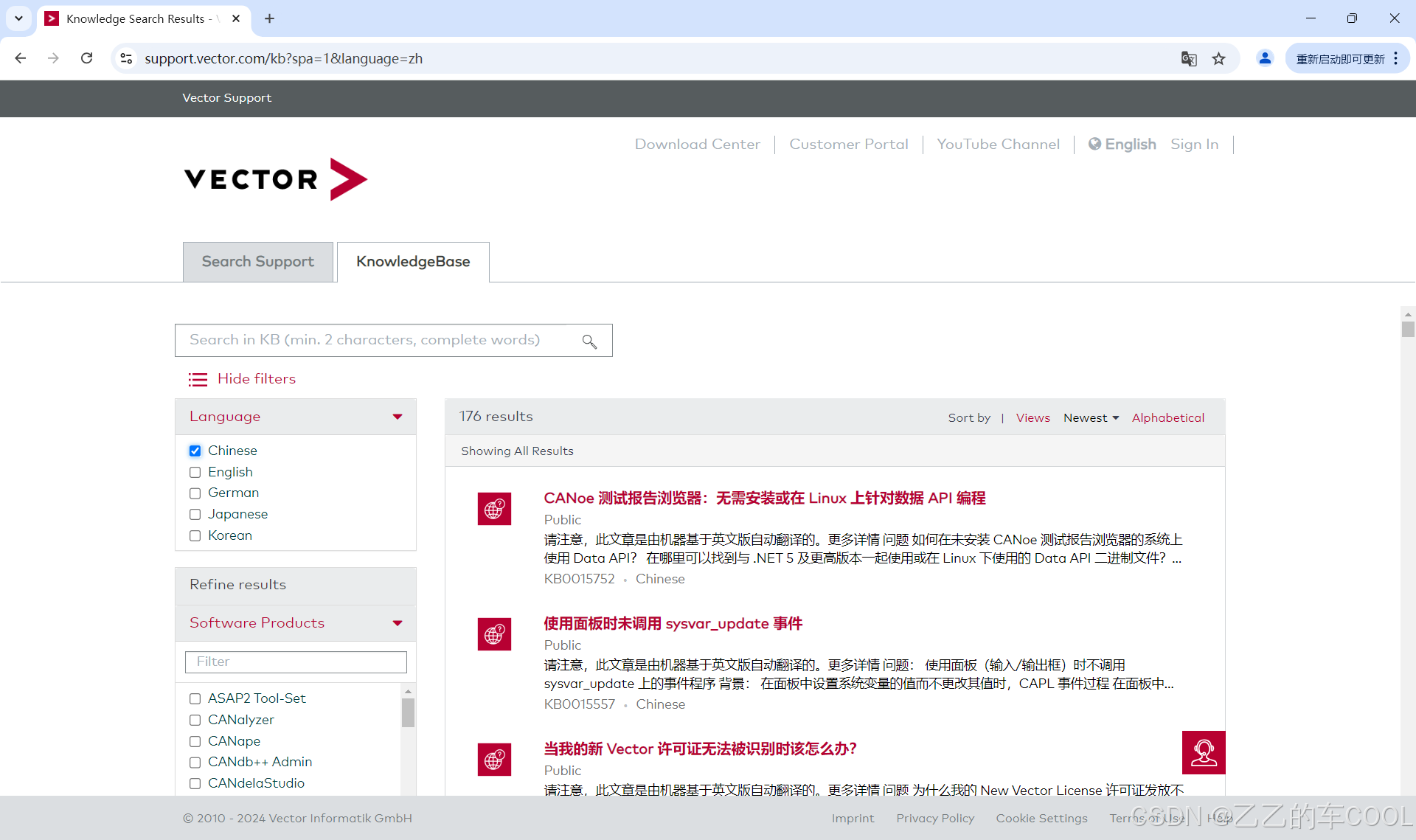Open the Newest sort dropdown
The height and width of the screenshot is (840, 1416).
coord(1091,418)
